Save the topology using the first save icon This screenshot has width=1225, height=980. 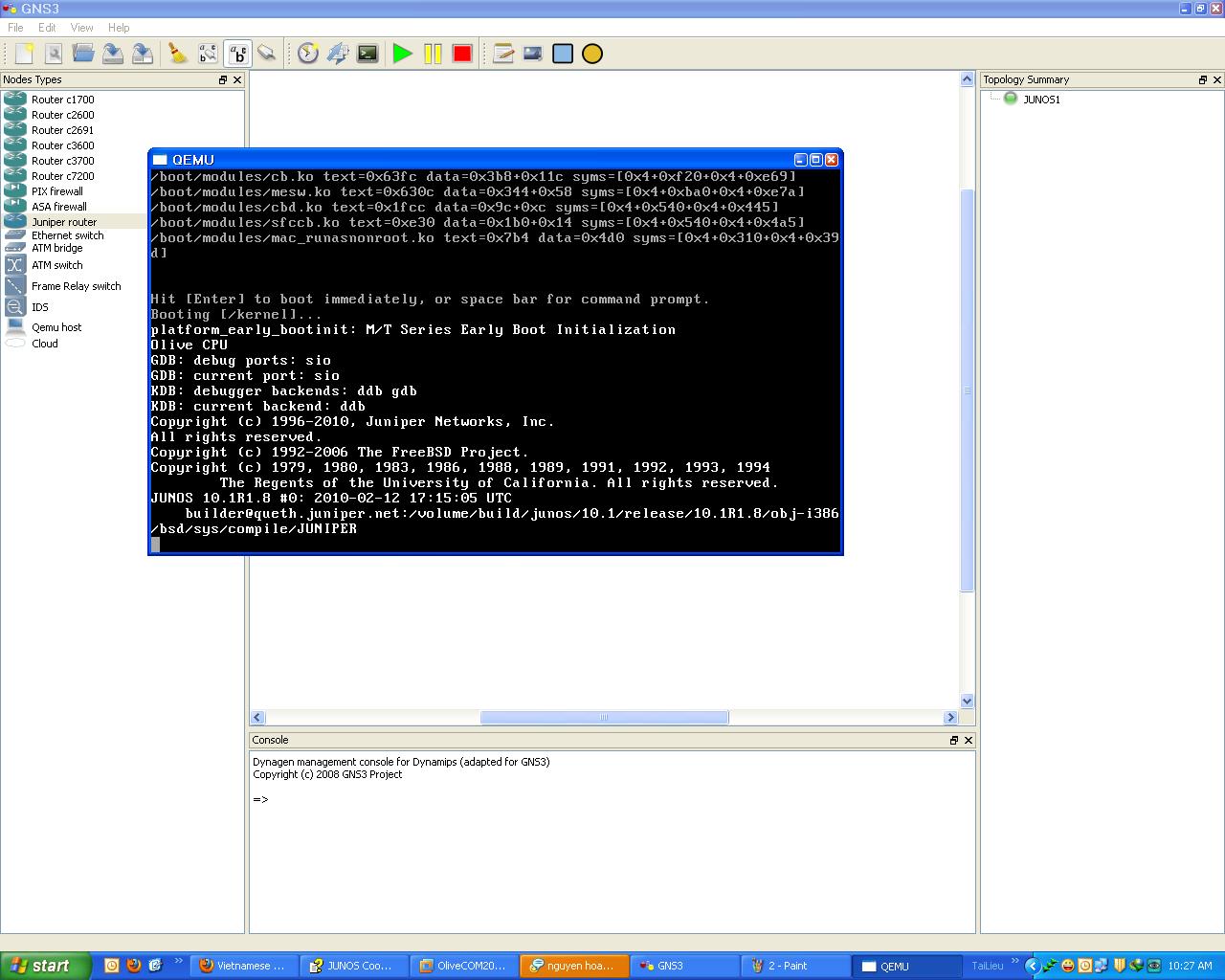(x=113, y=54)
